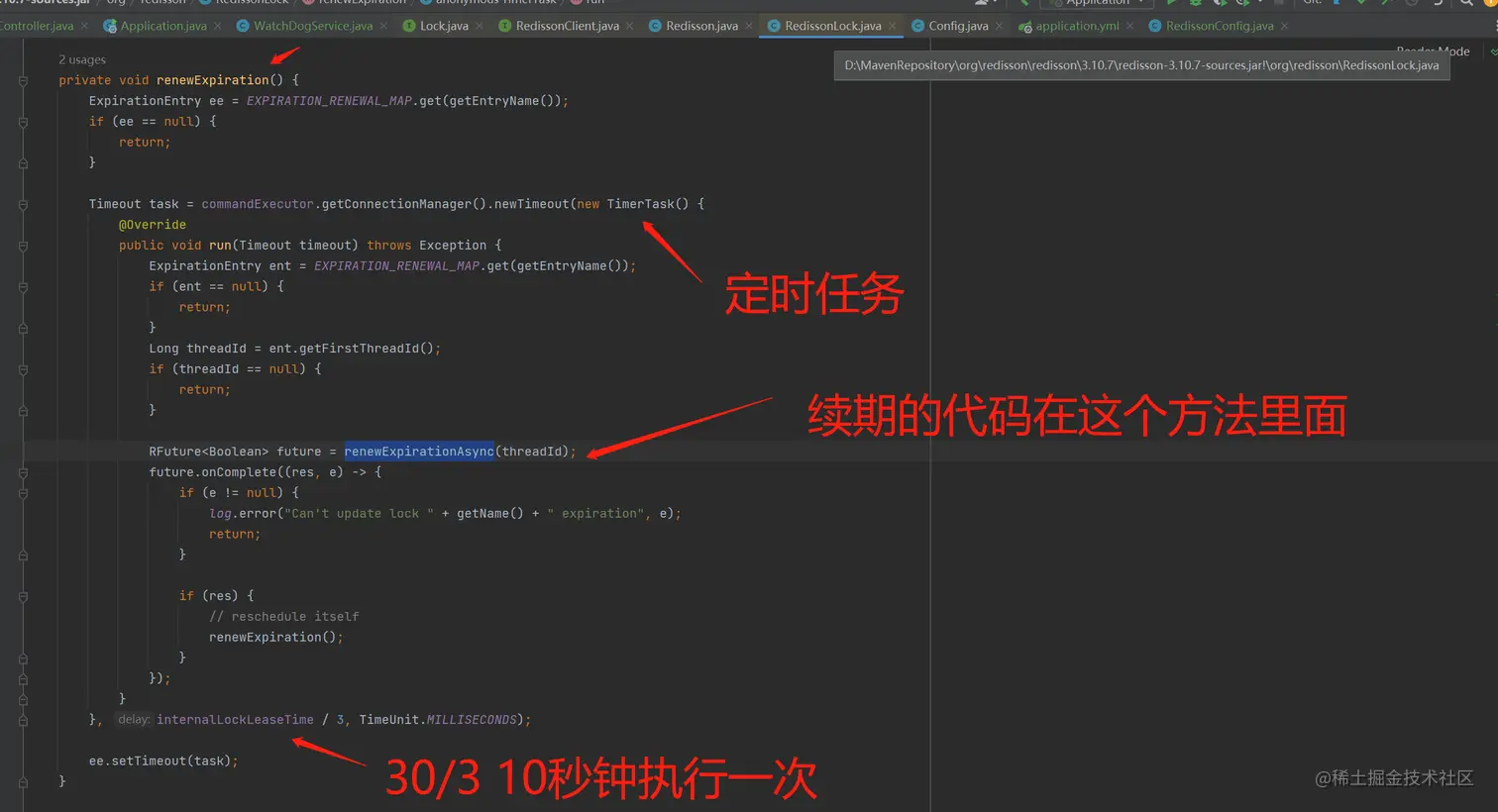Click EXPIRATION_RENEWAL_MAP in the 'ent' assignment
Viewport: 1498px width, 812px height.
[x=397, y=265]
